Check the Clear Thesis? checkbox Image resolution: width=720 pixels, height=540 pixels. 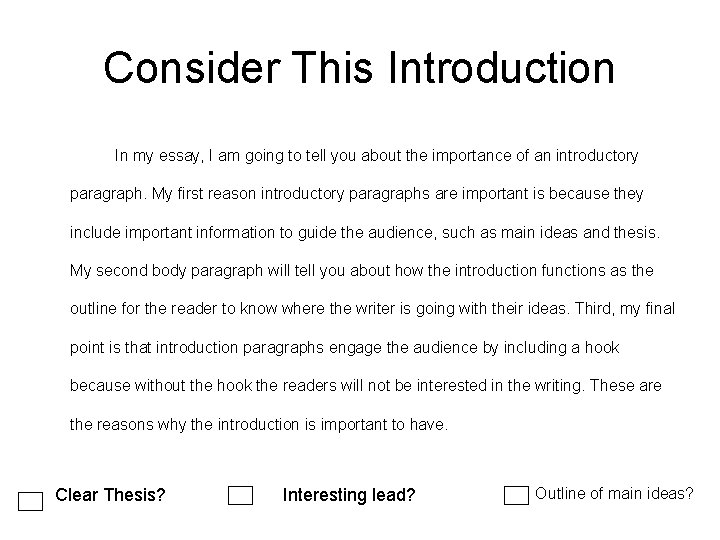click(30, 501)
